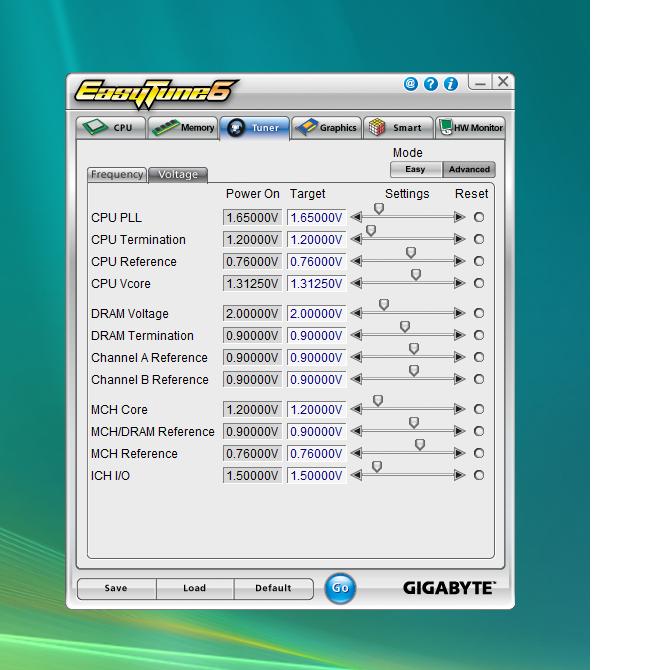Decrease DRAM Termination with left arrow
This screenshot has height=670, width=649.
[356, 335]
